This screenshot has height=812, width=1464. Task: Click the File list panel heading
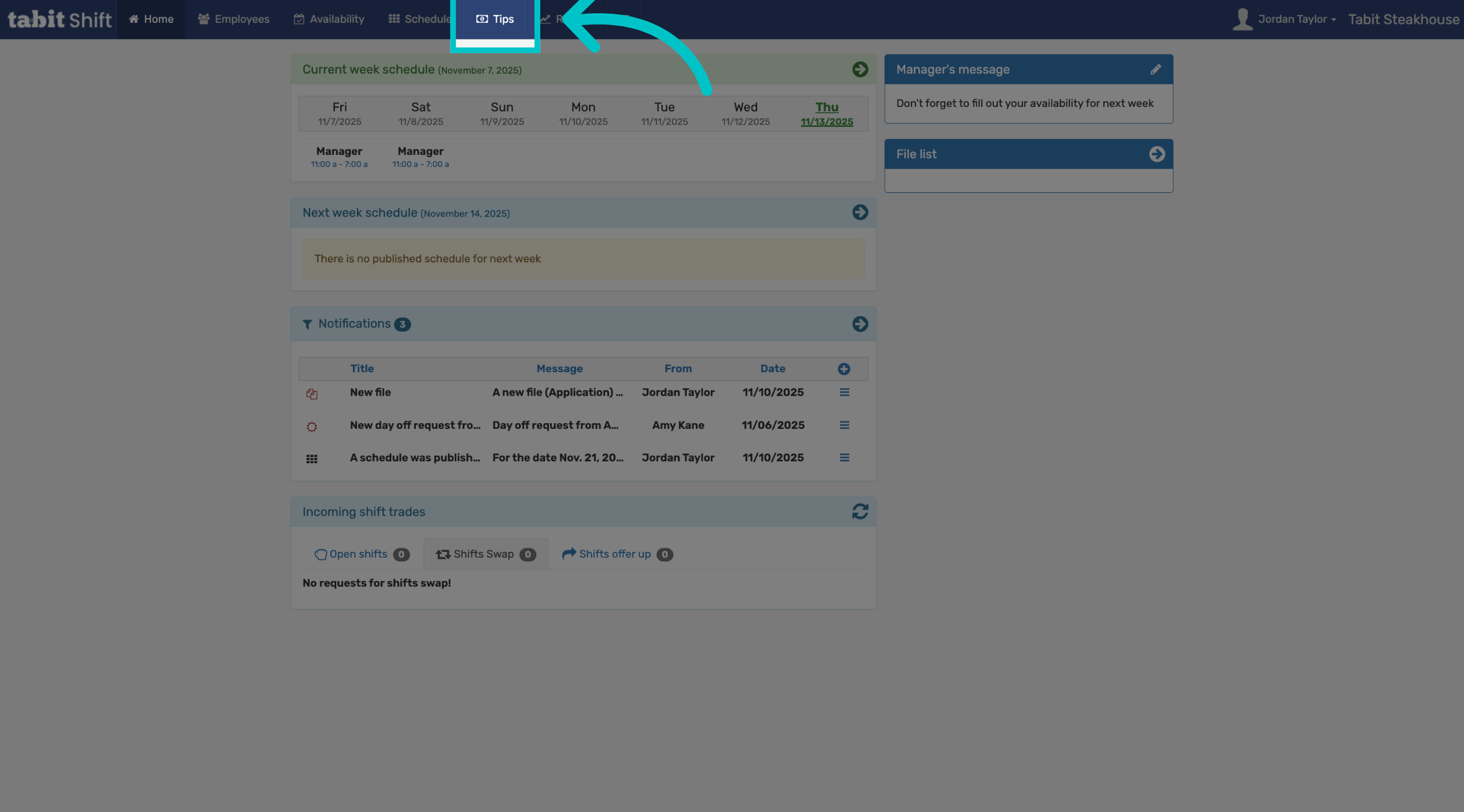(x=916, y=154)
